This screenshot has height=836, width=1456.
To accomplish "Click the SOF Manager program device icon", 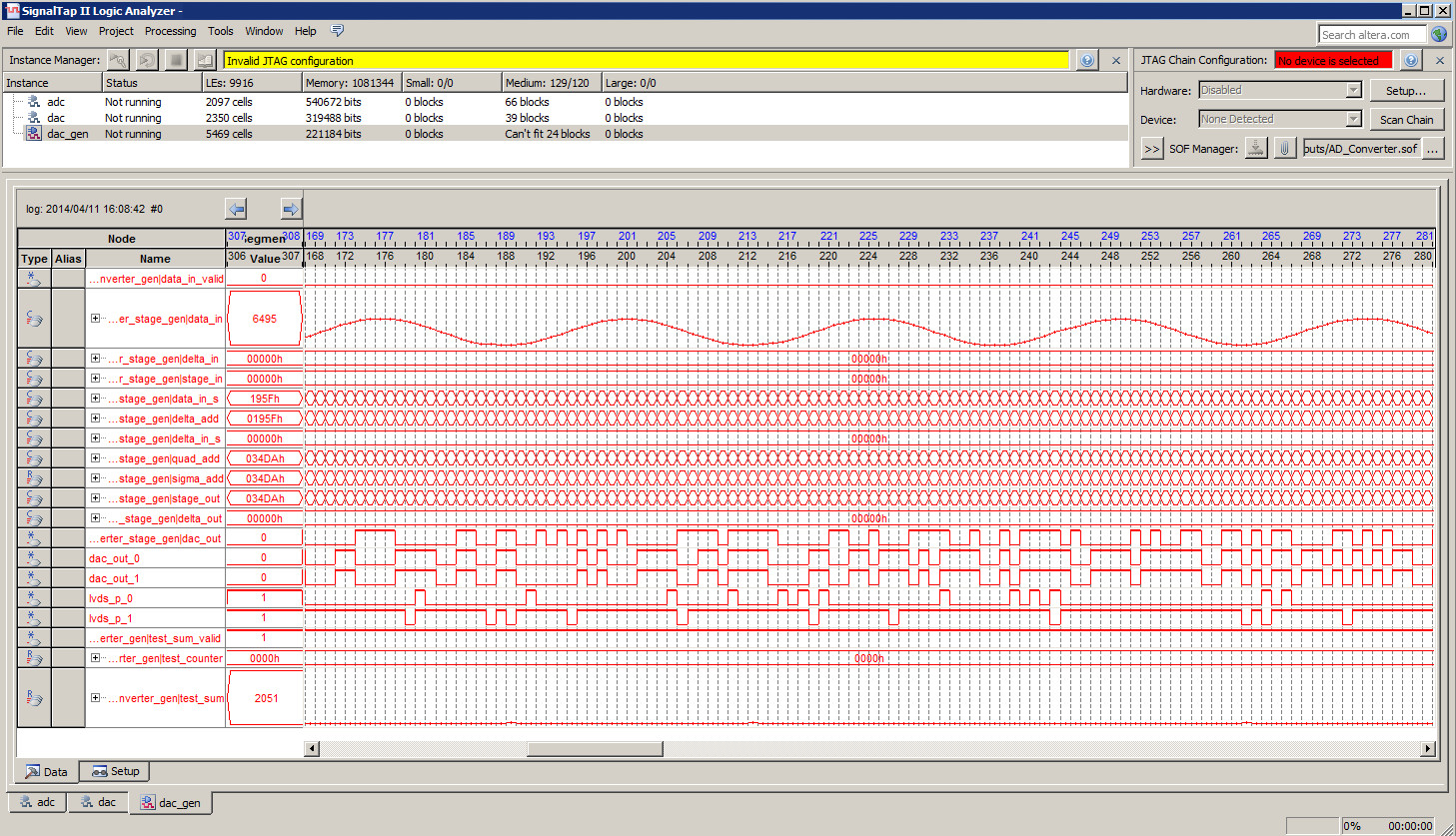I will pyautogui.click(x=1256, y=148).
